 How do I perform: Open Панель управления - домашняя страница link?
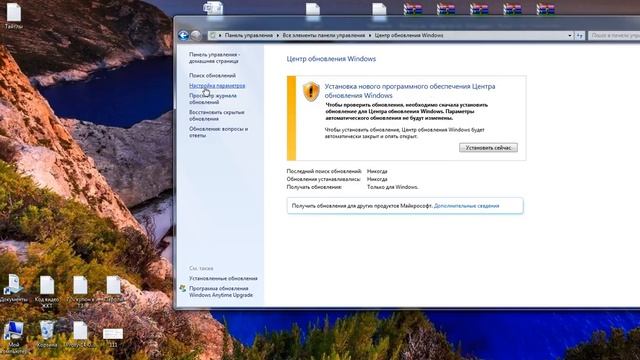[x=214, y=58]
